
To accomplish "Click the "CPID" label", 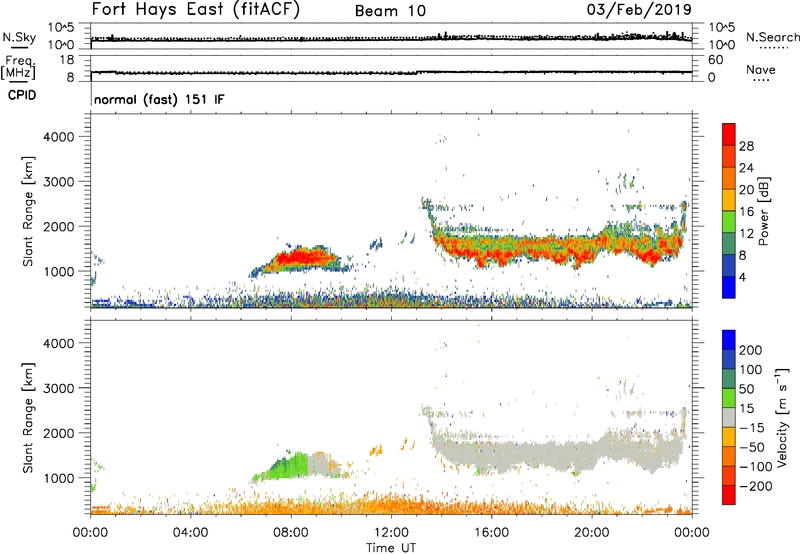I will click(x=22, y=95).
